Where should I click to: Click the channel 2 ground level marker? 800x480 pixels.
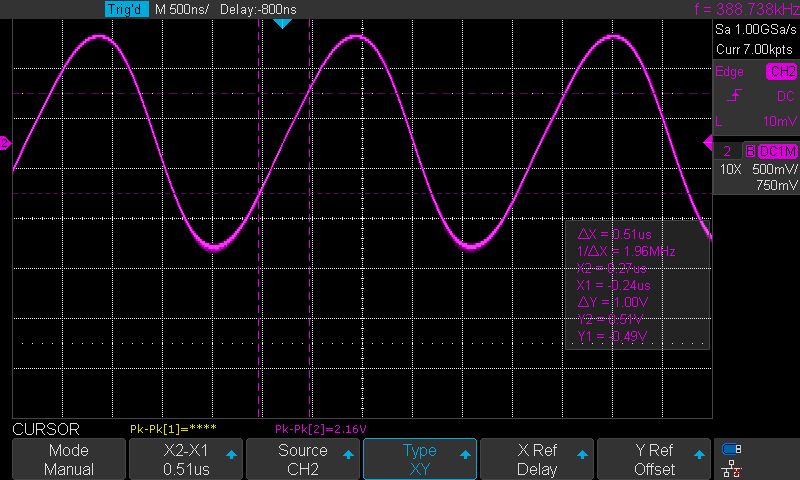(5, 143)
